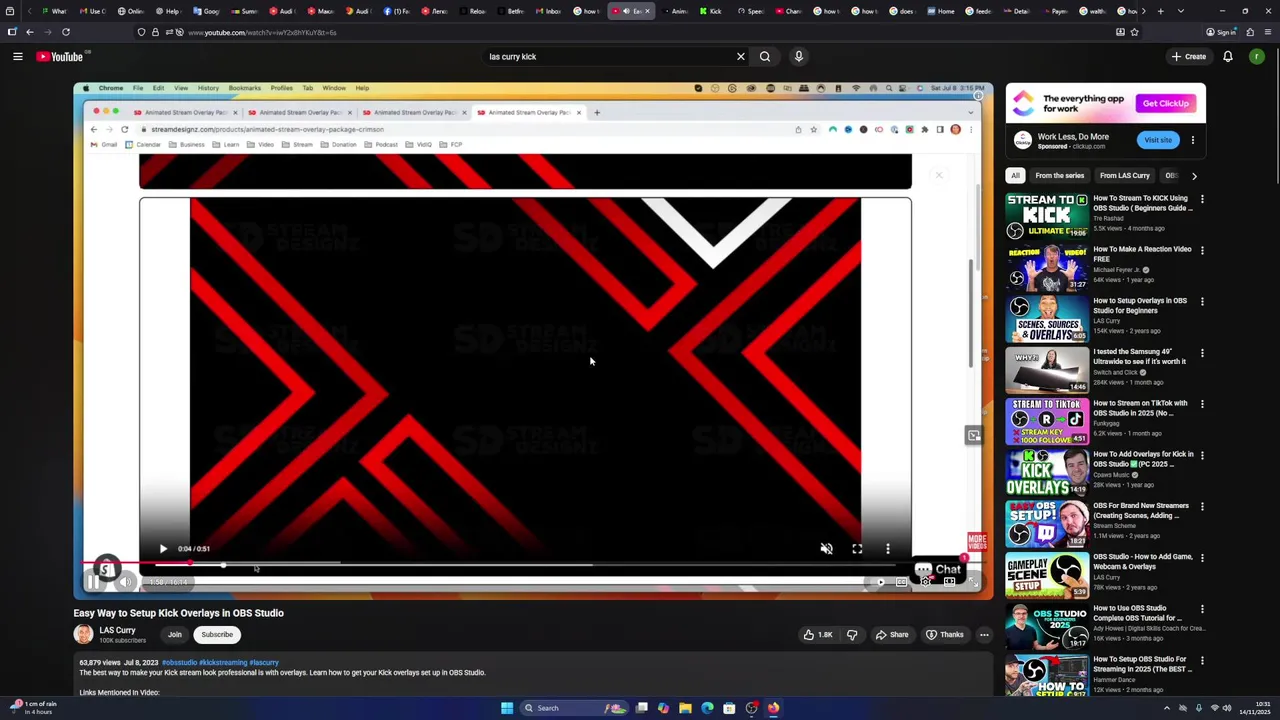Click the search magnifier button
Viewport: 1280px width, 720px height.
pos(765,57)
